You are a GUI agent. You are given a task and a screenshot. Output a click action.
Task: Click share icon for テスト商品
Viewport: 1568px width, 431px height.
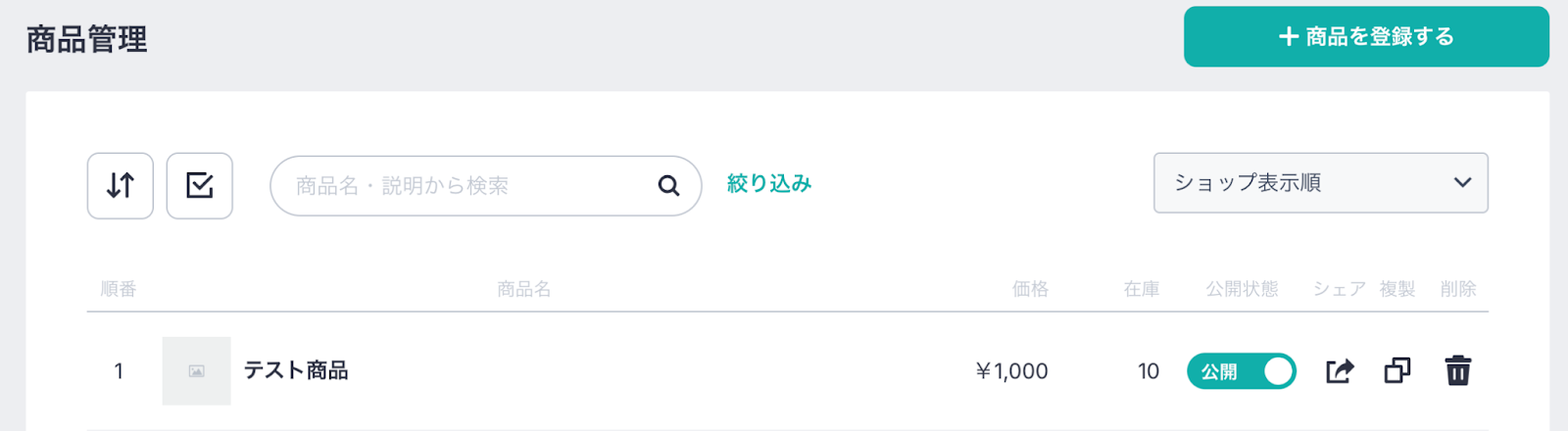pos(1340,371)
